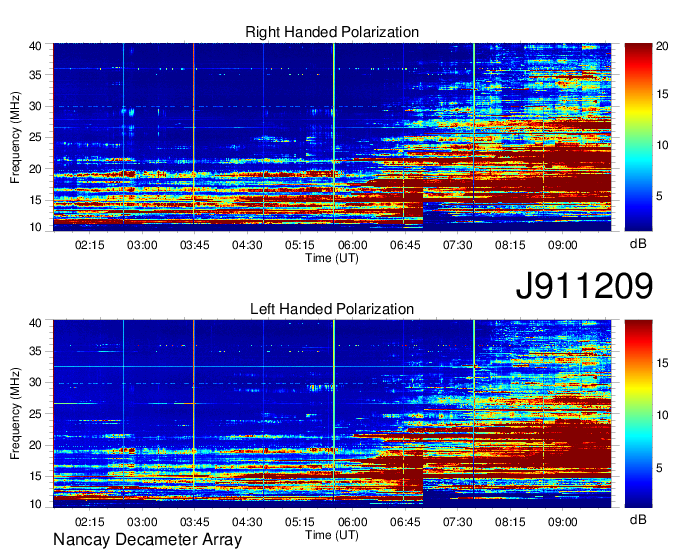This screenshot has height=552, width=680.
Task: Click the Right Handed Polarization title
Action: (x=332, y=32)
